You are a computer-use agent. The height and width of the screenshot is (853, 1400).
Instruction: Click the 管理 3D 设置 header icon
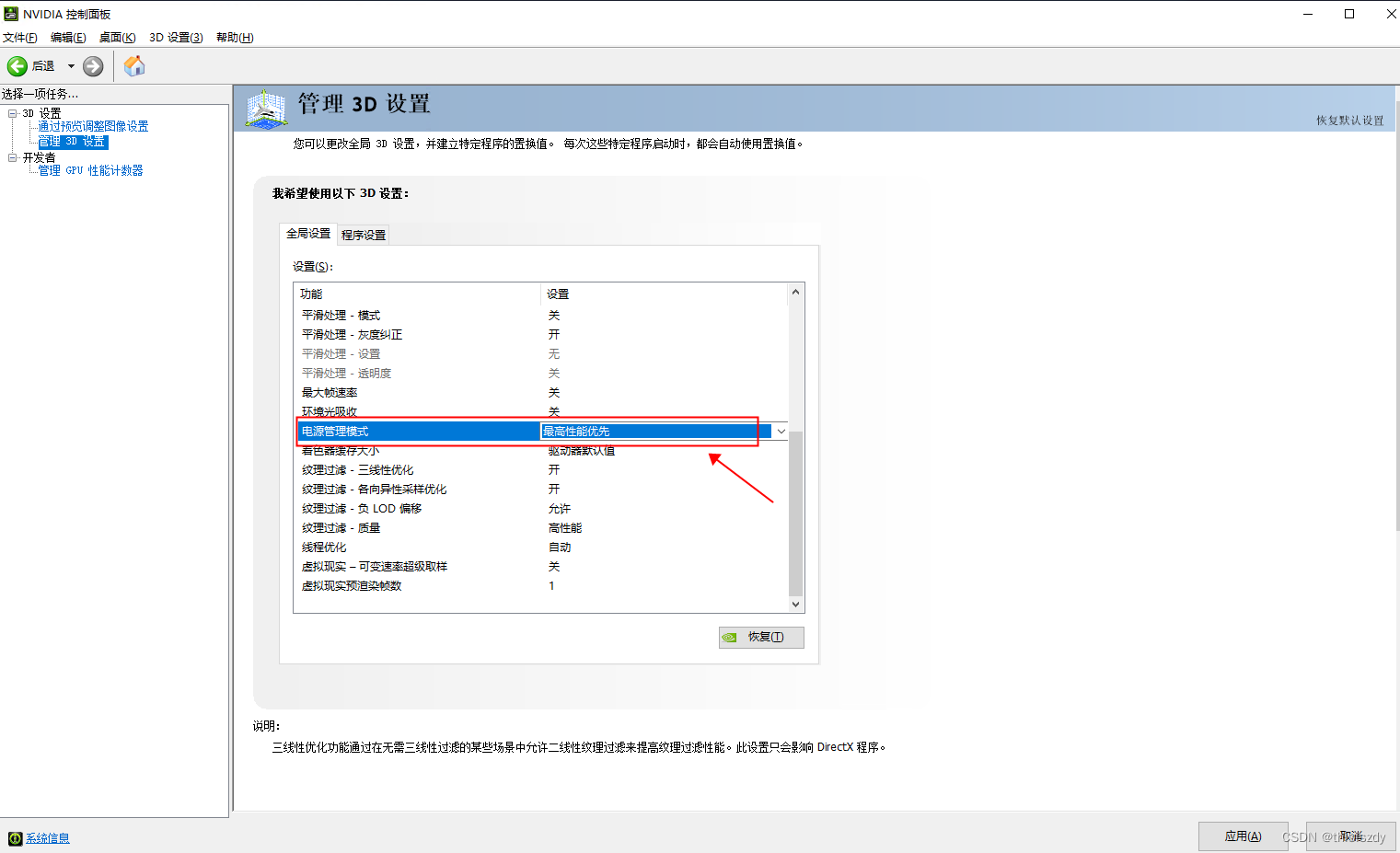pos(266,109)
